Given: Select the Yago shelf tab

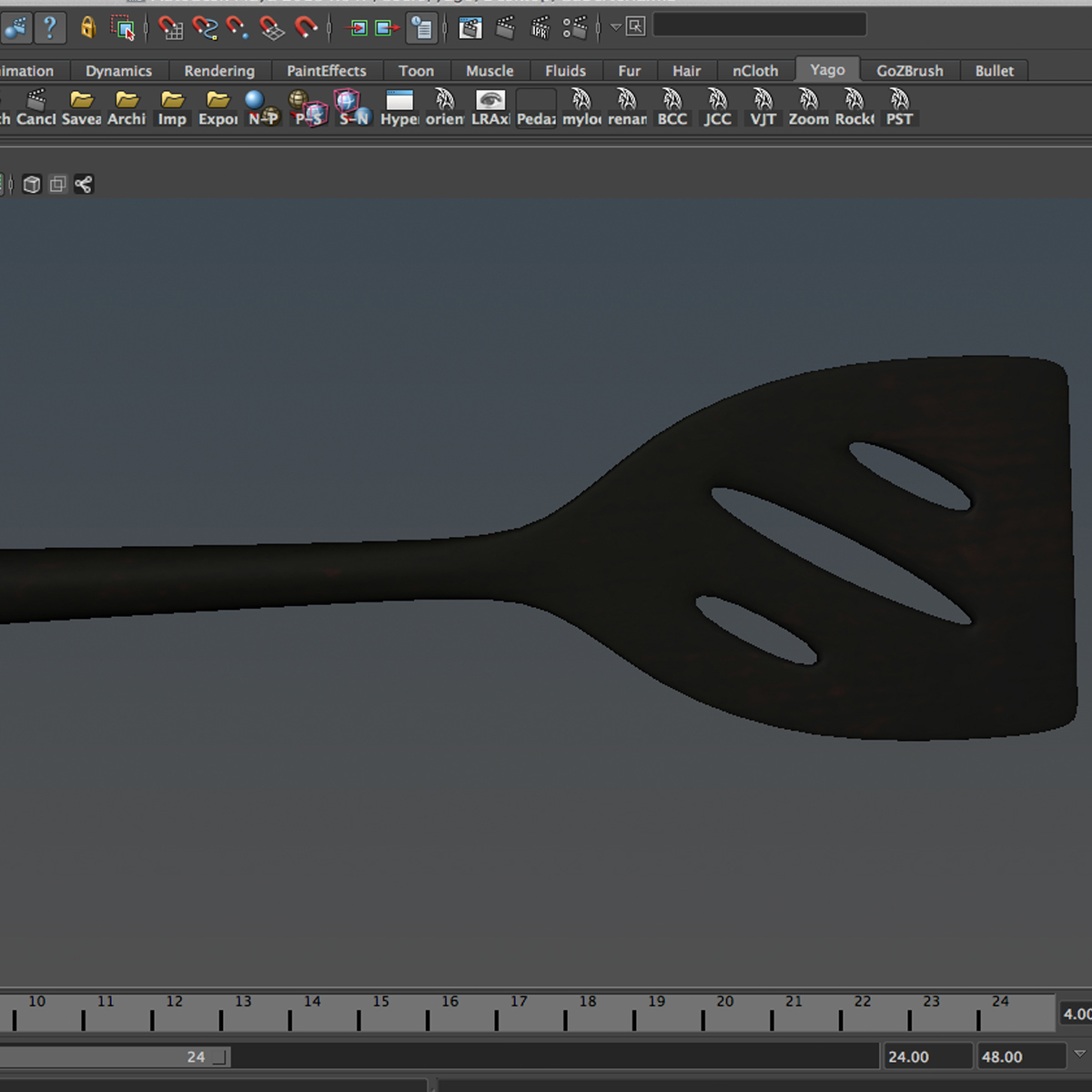Looking at the screenshot, I should click(x=827, y=70).
